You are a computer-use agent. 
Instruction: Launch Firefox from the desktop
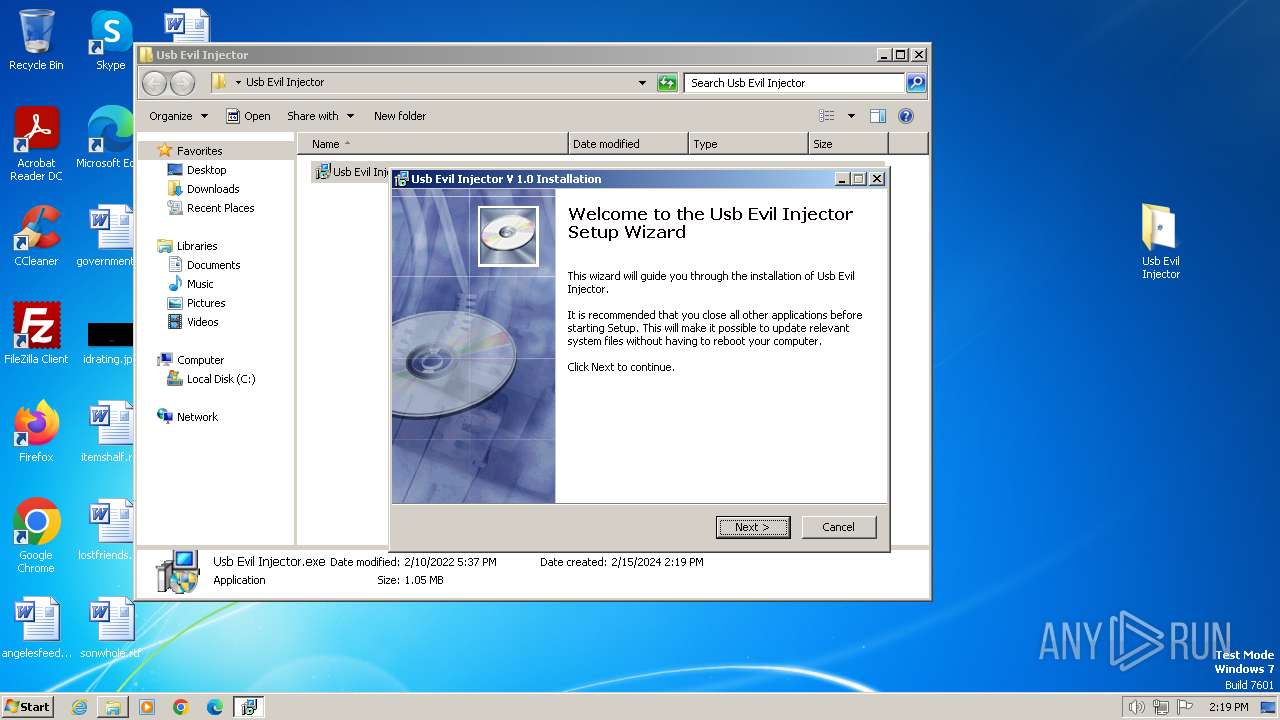pos(36,431)
